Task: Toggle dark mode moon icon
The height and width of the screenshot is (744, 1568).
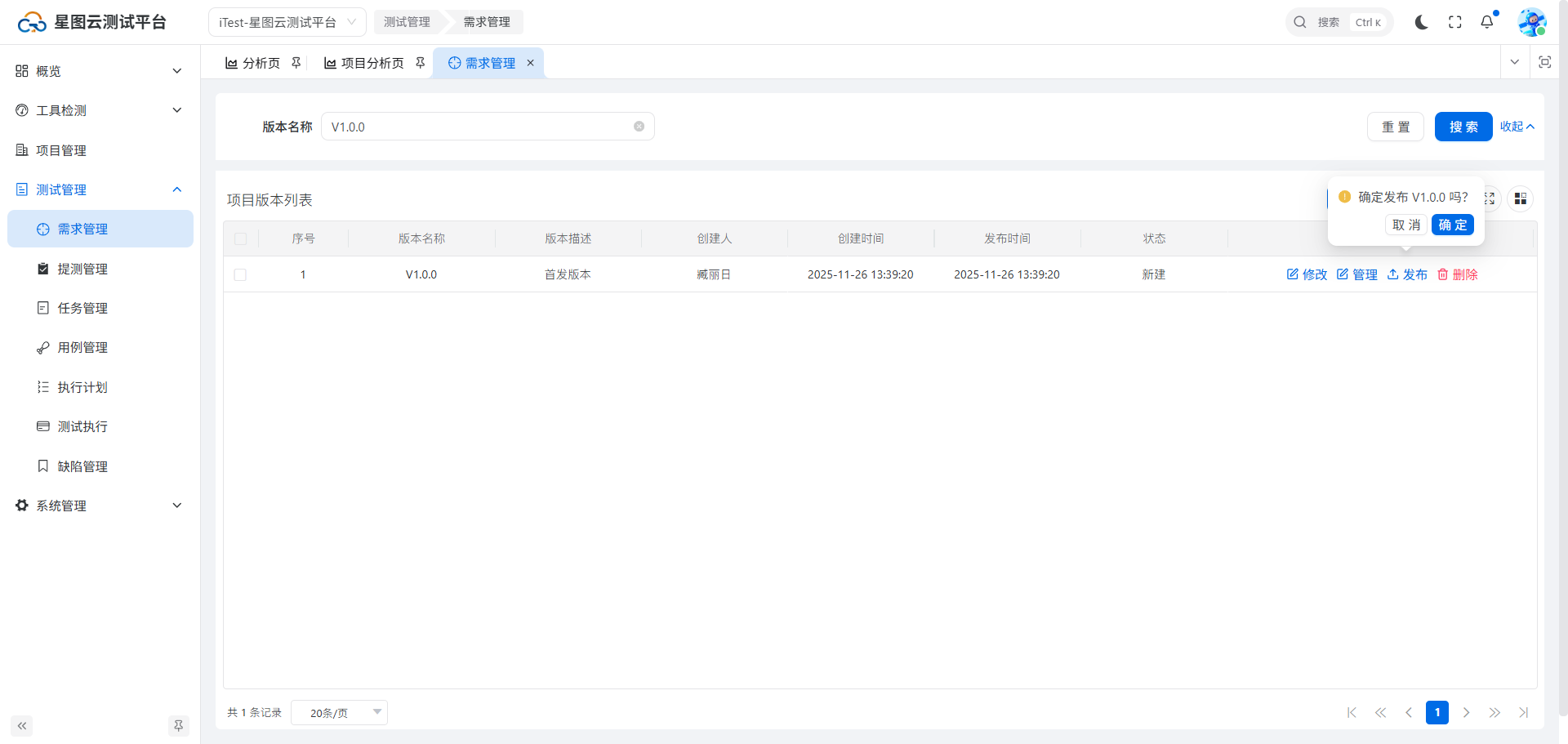Action: click(x=1421, y=22)
